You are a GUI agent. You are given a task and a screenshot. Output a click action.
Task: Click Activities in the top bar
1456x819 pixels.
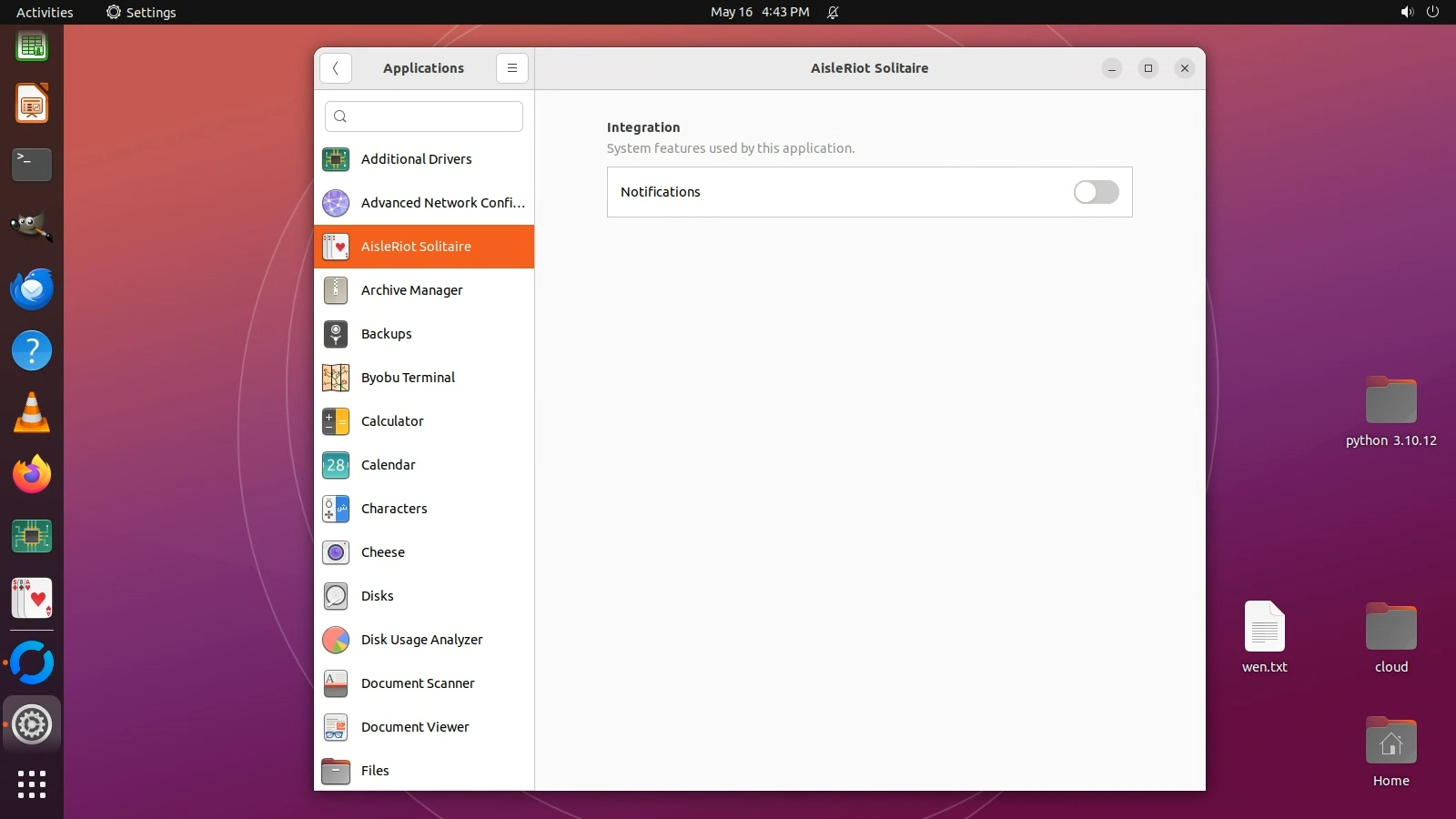(x=45, y=12)
